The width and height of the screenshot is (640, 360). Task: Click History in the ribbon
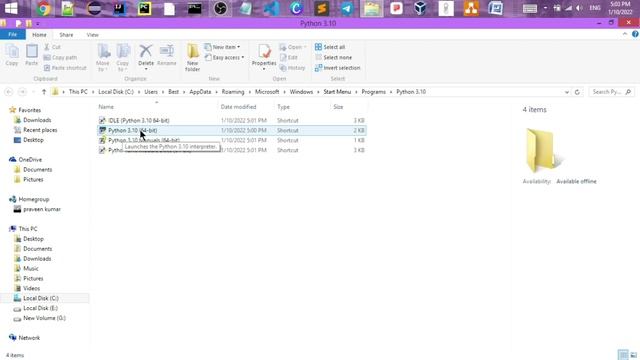coord(293,68)
